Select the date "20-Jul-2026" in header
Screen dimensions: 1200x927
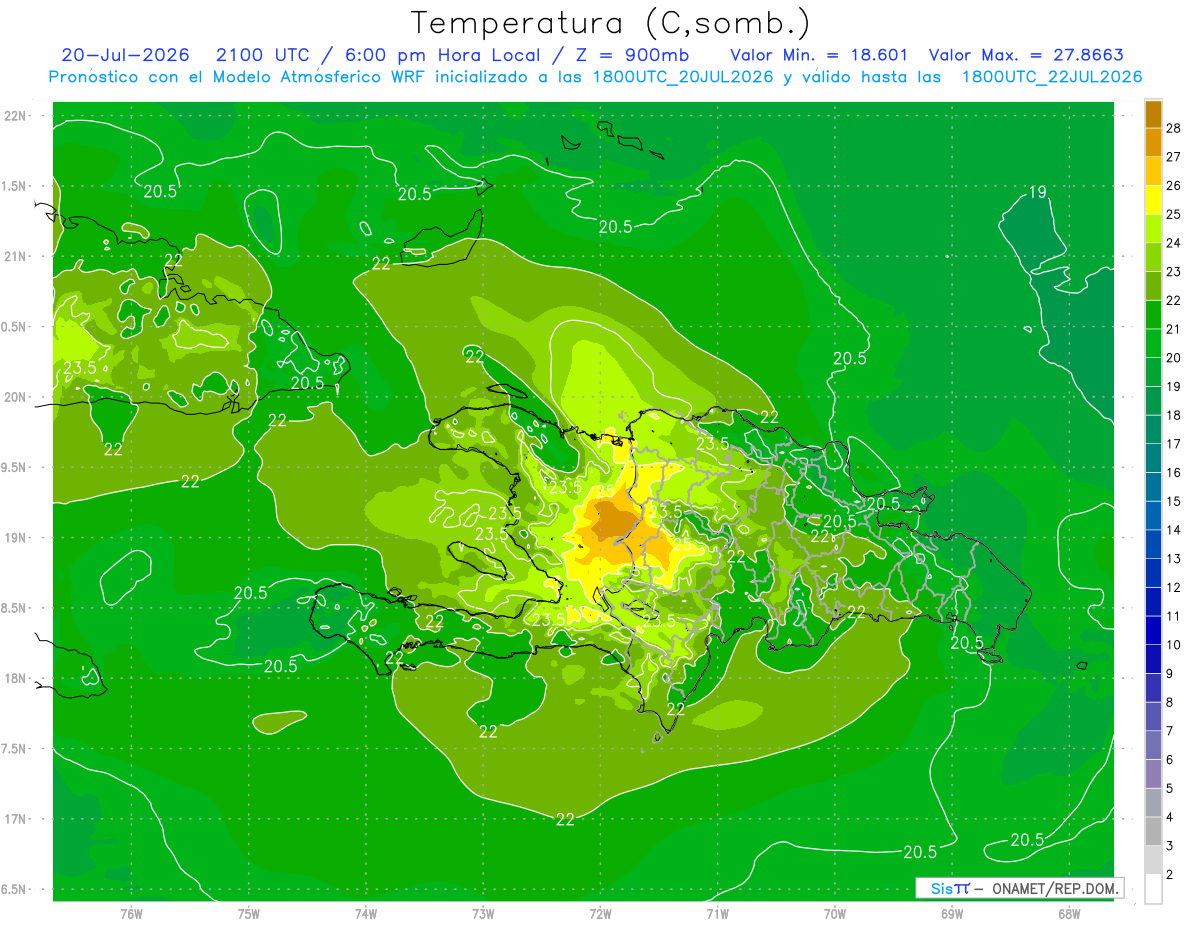coord(125,55)
